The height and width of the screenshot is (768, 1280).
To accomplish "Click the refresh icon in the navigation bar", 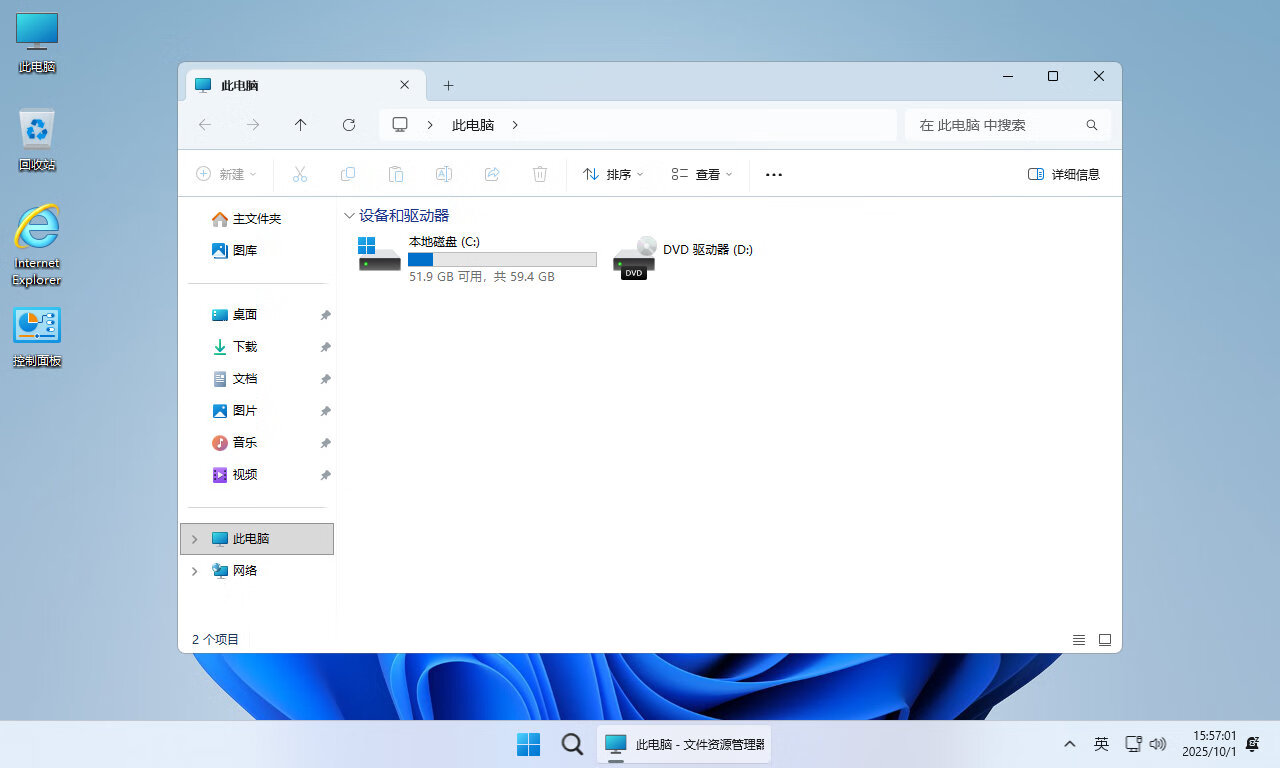I will click(x=349, y=124).
